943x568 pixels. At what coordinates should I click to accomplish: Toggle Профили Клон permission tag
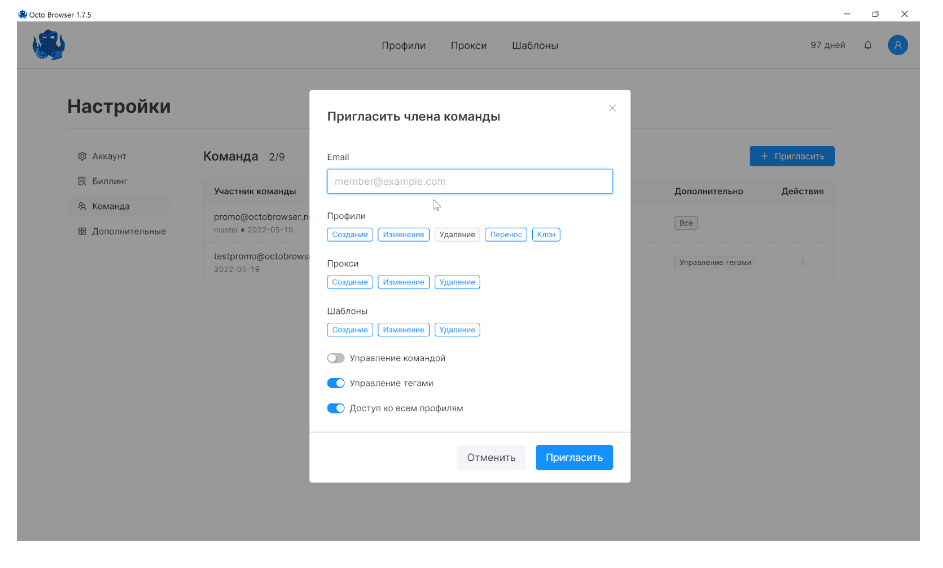click(x=546, y=235)
